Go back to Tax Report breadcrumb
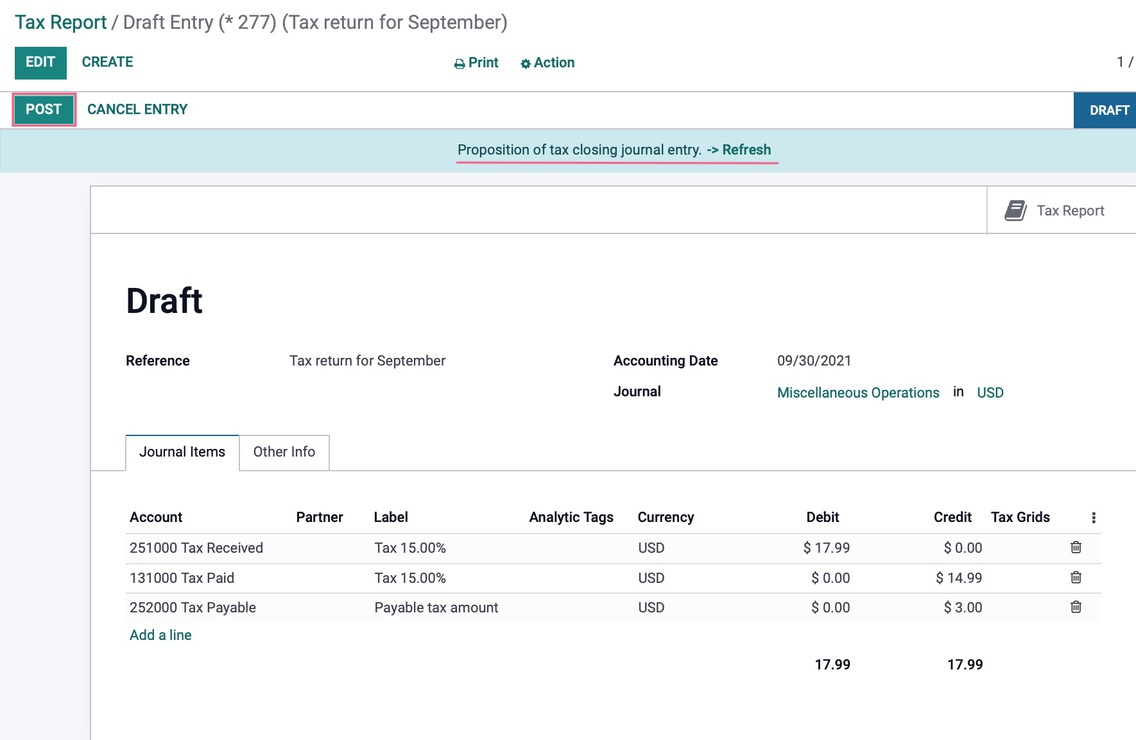 point(61,22)
